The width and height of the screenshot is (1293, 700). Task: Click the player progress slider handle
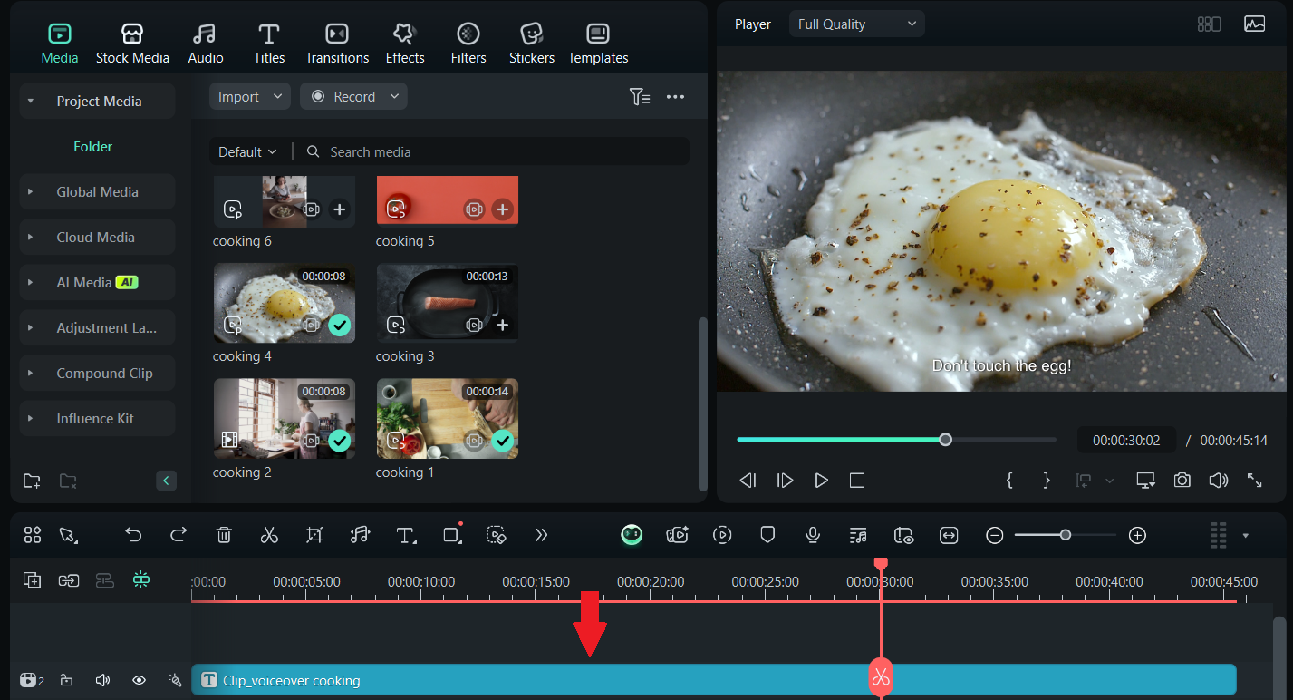coord(946,439)
